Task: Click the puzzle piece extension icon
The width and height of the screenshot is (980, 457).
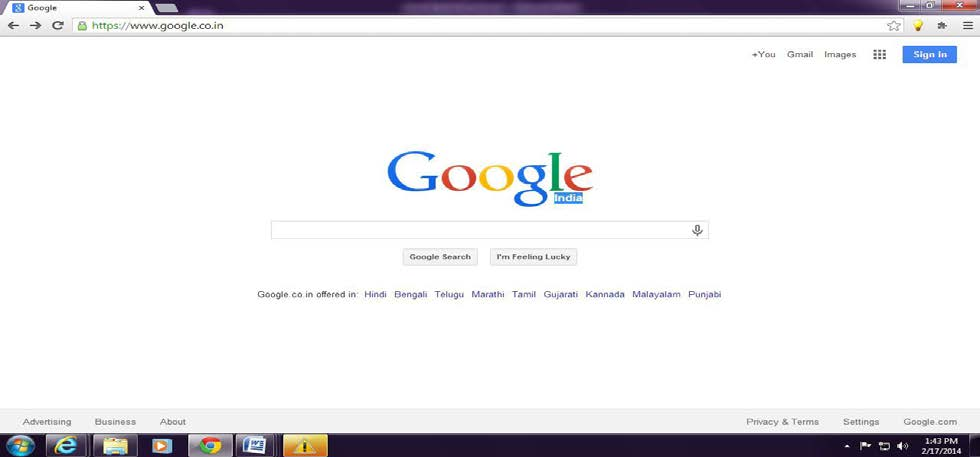Action: pos(942,26)
